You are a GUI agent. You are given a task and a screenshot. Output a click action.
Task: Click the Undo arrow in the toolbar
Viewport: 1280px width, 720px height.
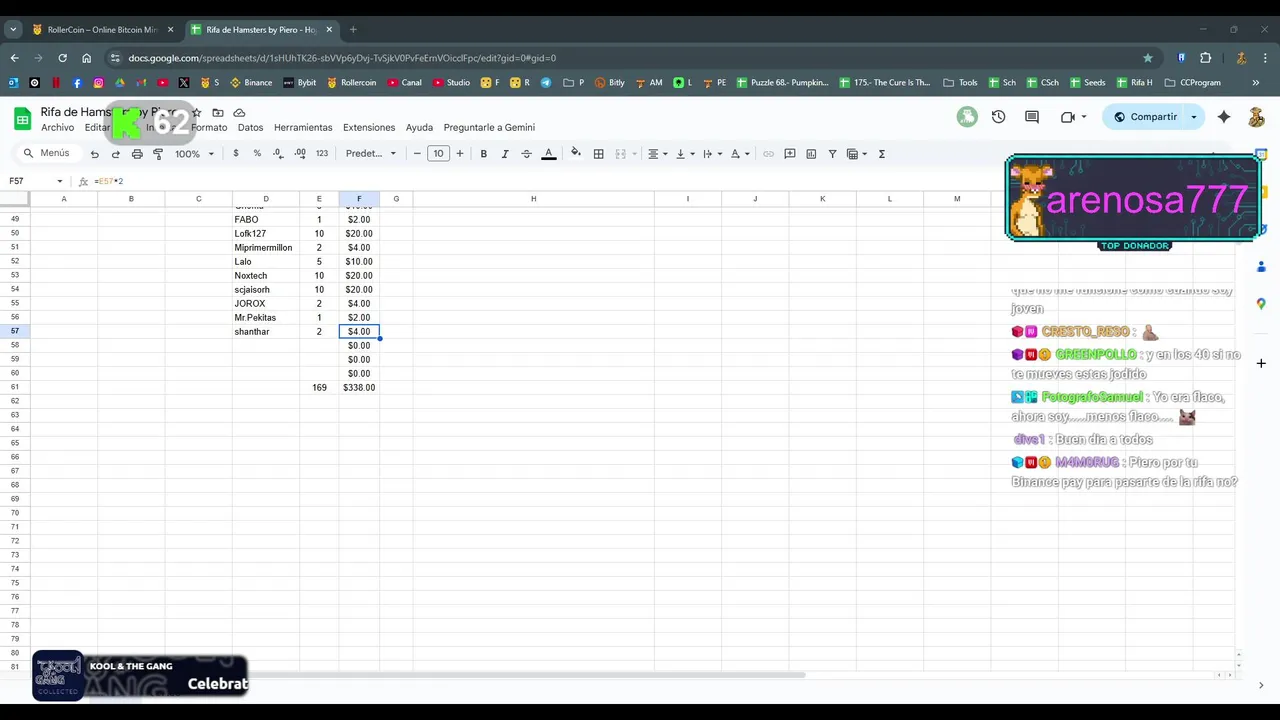coord(94,154)
